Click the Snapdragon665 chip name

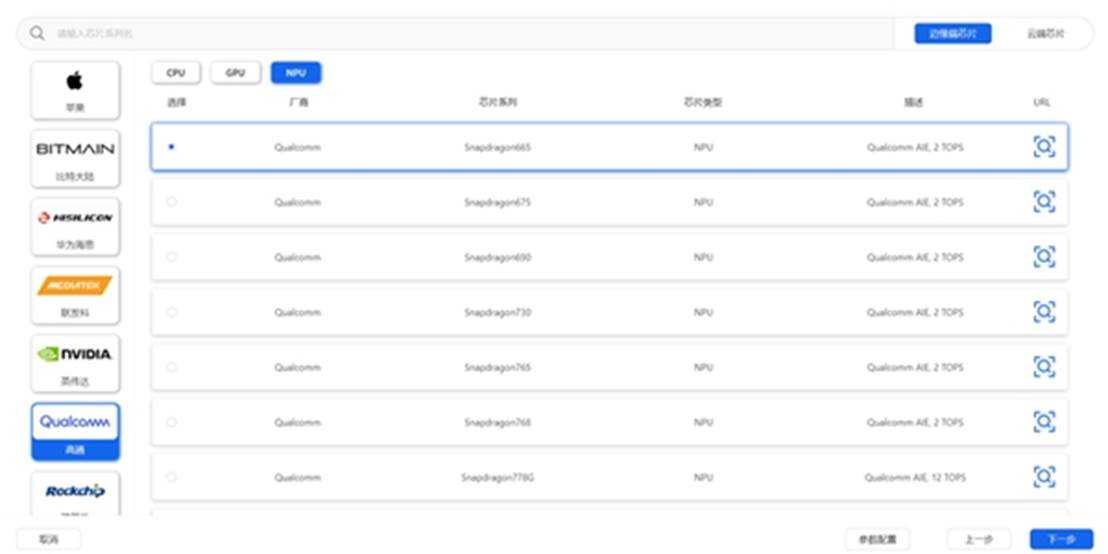497,147
